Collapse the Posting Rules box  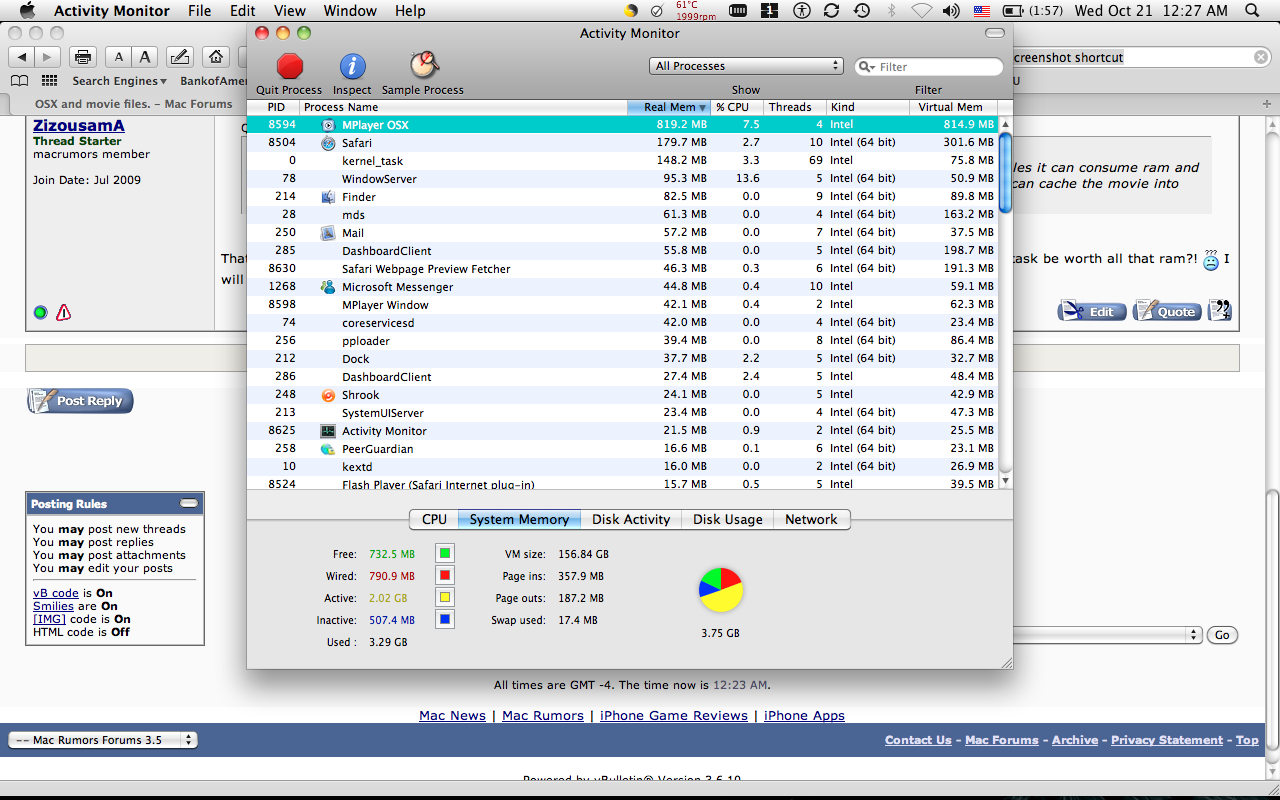coord(188,503)
